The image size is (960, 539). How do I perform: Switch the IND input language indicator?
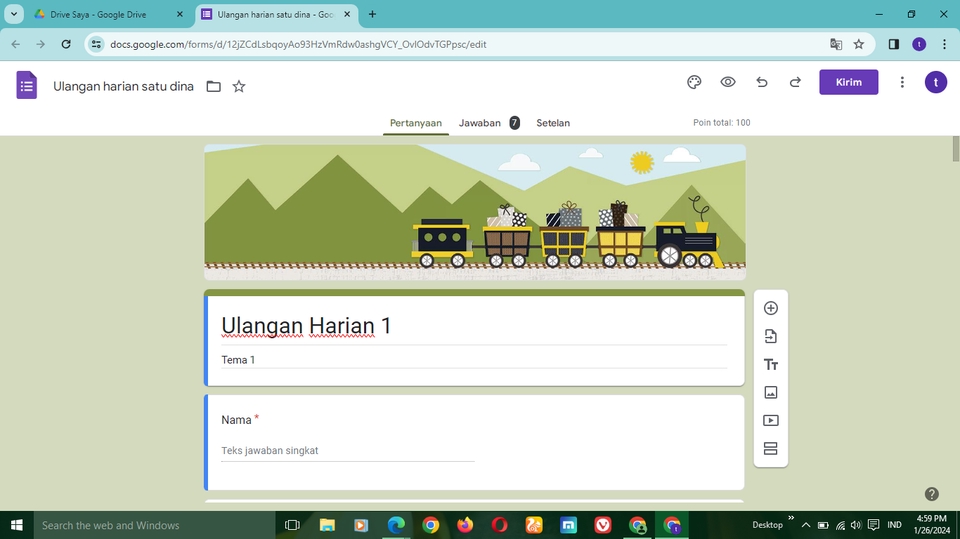(894, 525)
